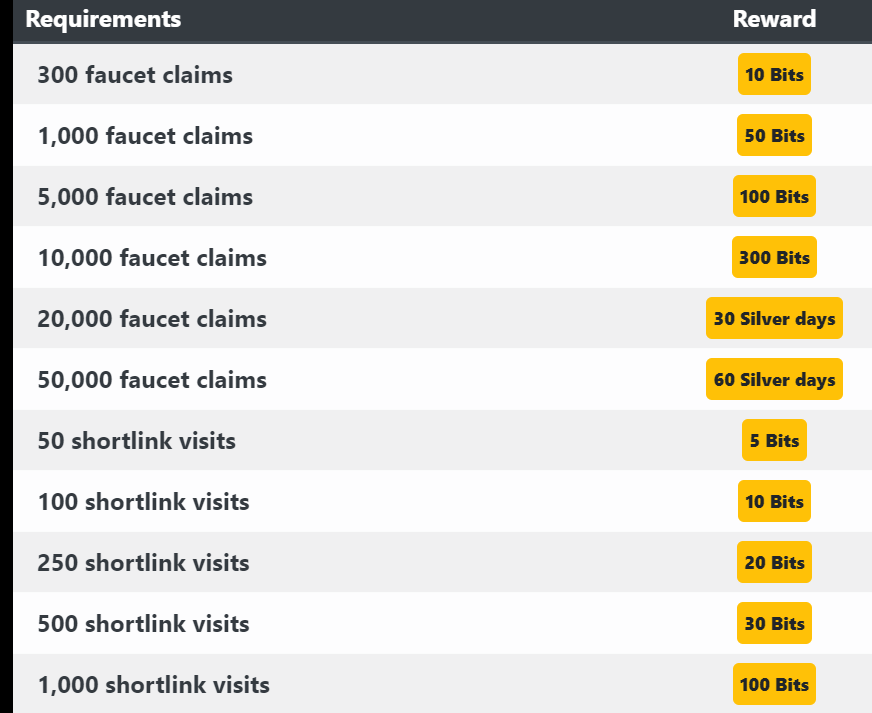Click the Requirements column header
The width and height of the screenshot is (872, 713).
pos(103,19)
